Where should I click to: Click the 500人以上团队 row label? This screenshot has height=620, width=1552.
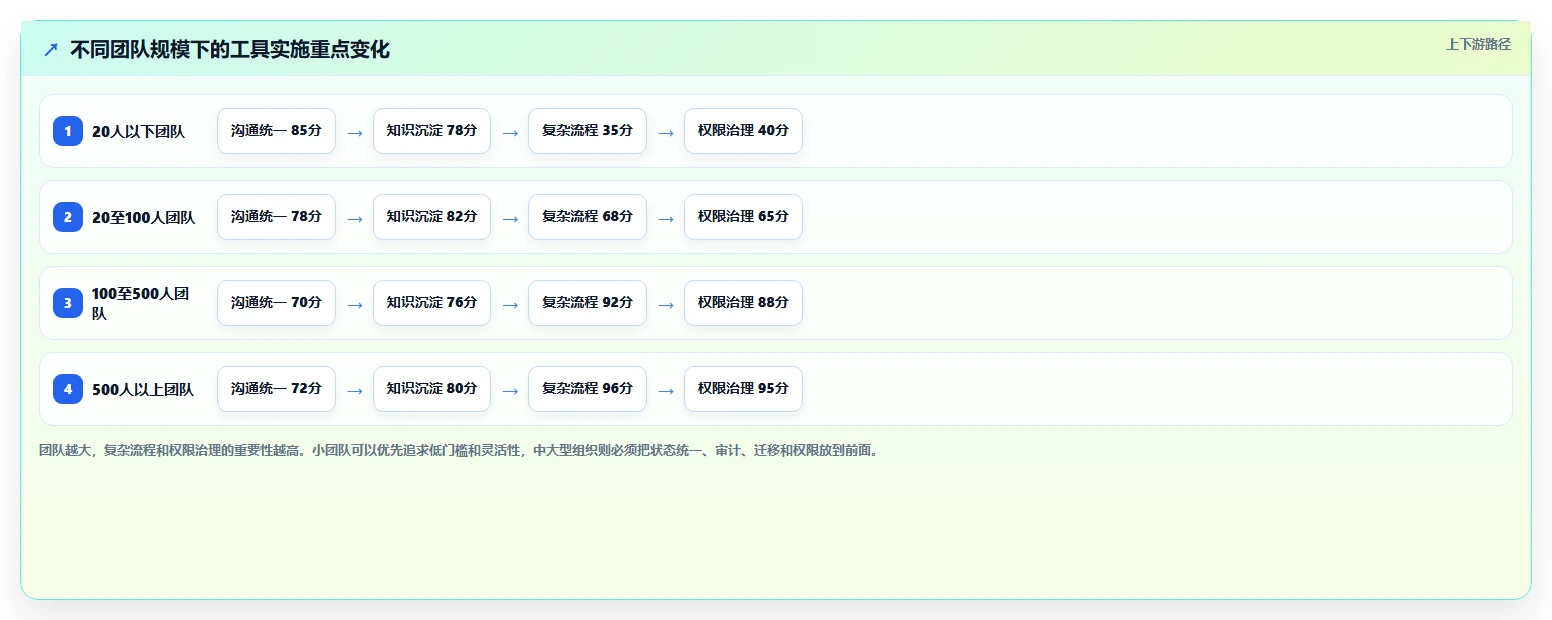143,389
